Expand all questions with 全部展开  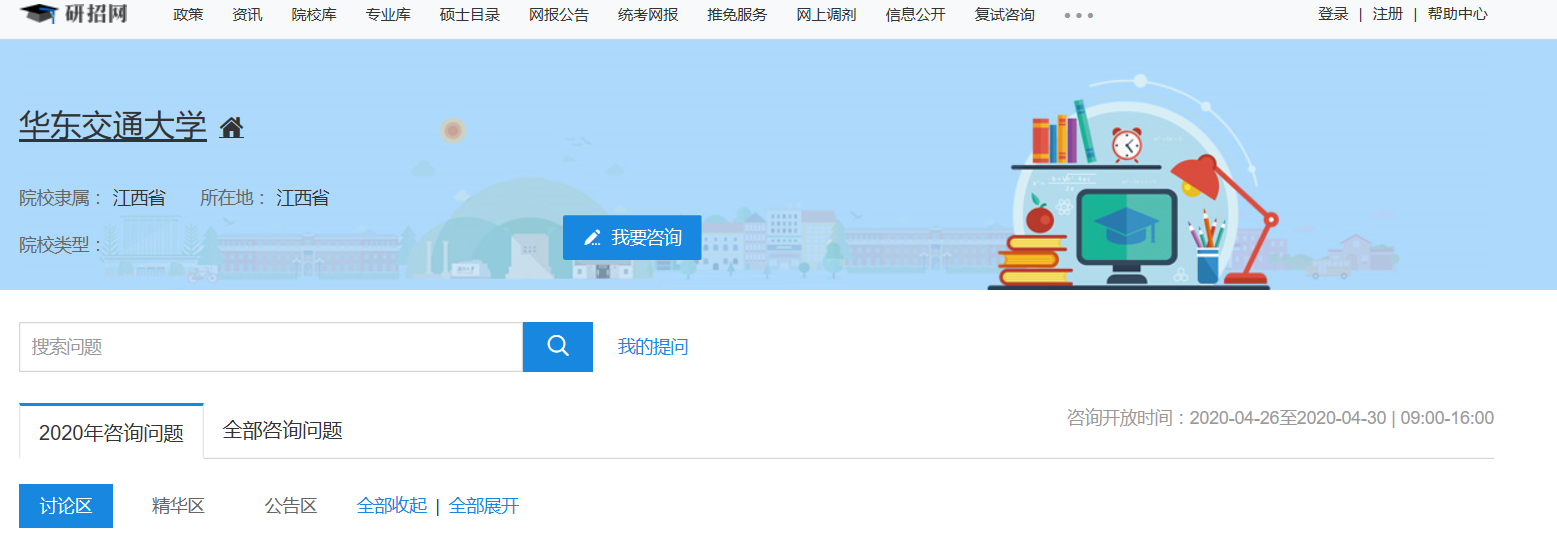(484, 506)
